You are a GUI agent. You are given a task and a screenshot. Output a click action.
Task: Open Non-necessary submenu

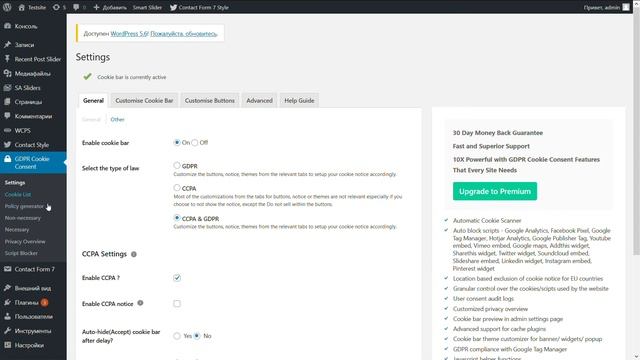point(22,218)
